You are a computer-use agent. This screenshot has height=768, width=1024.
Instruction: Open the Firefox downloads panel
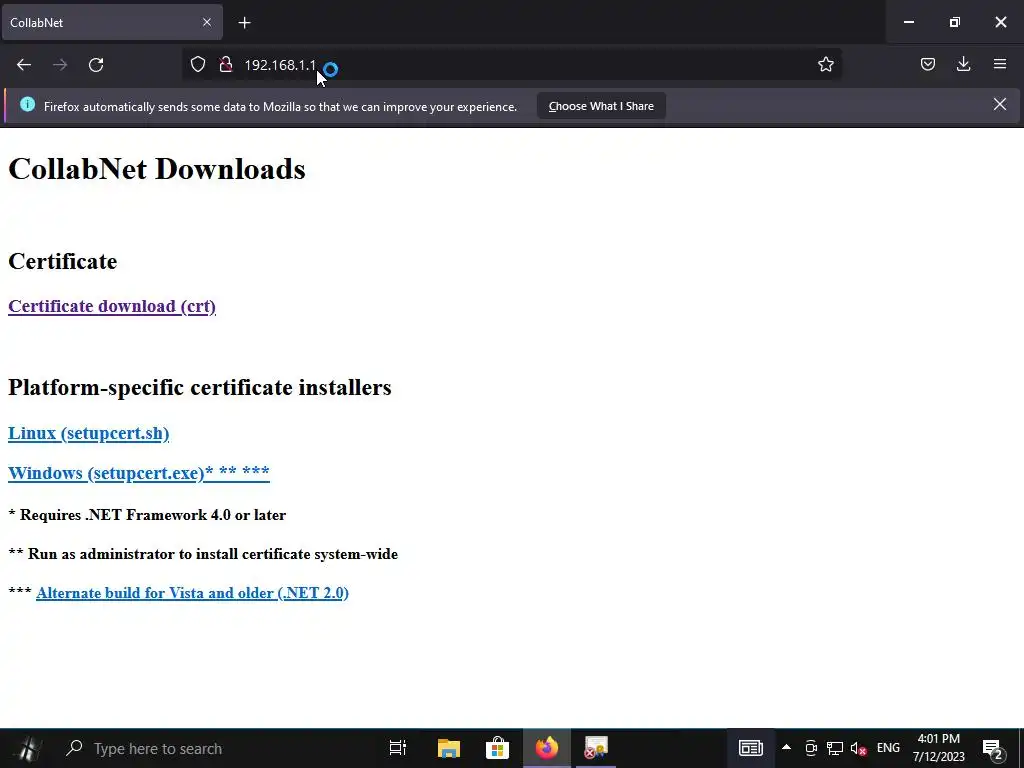click(963, 64)
